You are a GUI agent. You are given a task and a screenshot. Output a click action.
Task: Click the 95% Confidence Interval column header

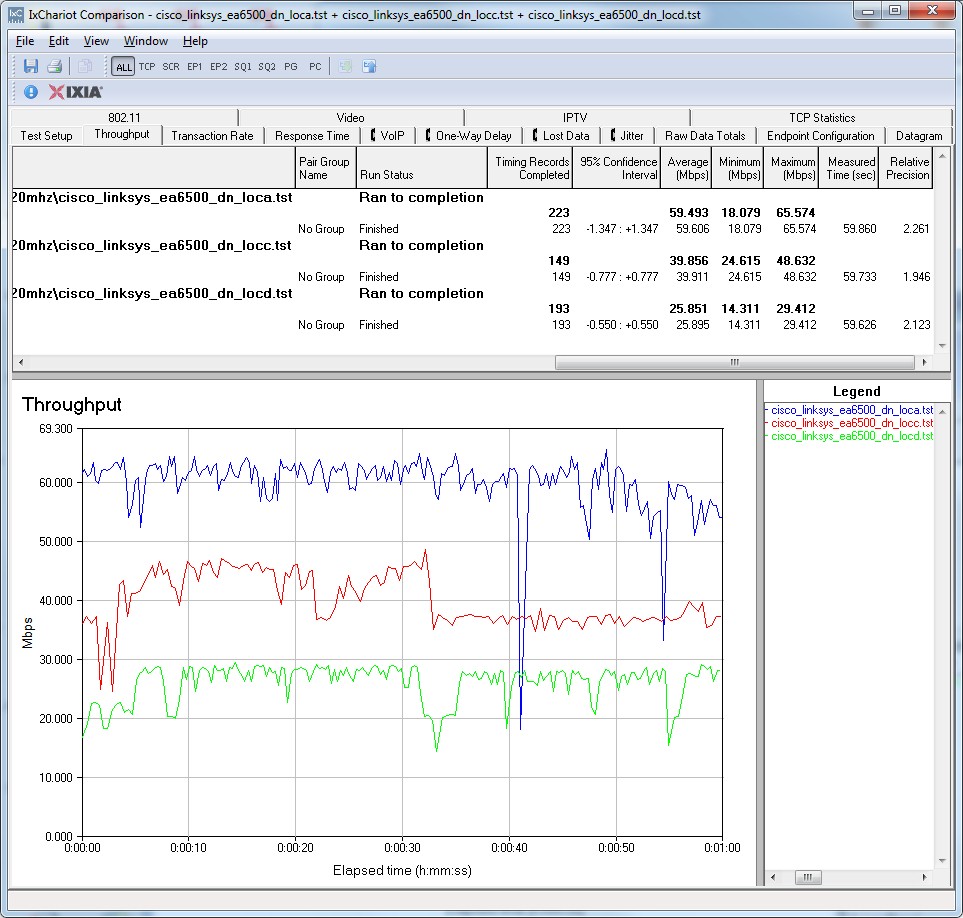[x=617, y=168]
